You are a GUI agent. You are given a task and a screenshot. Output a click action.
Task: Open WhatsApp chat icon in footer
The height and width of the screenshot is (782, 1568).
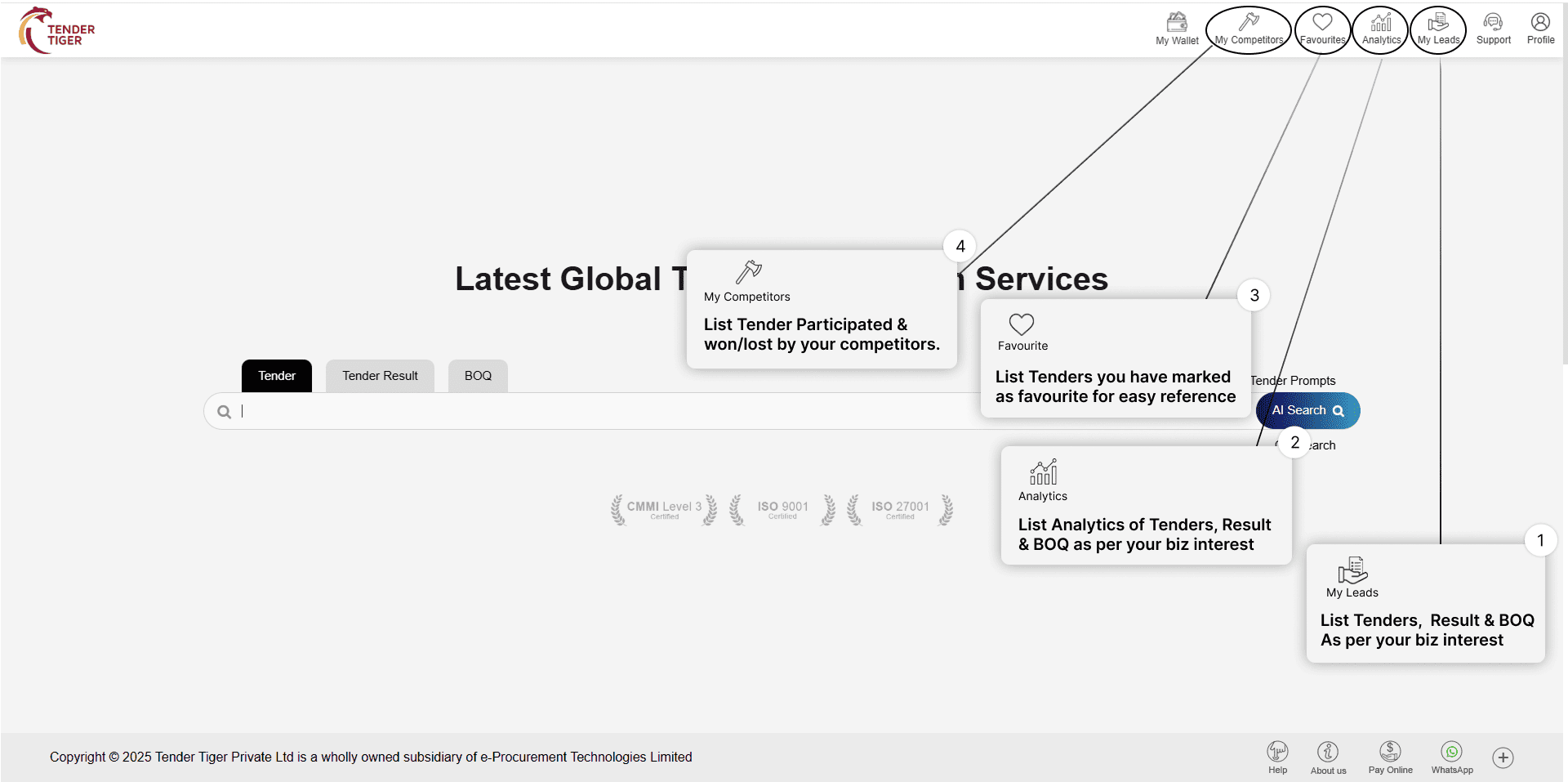click(1452, 757)
